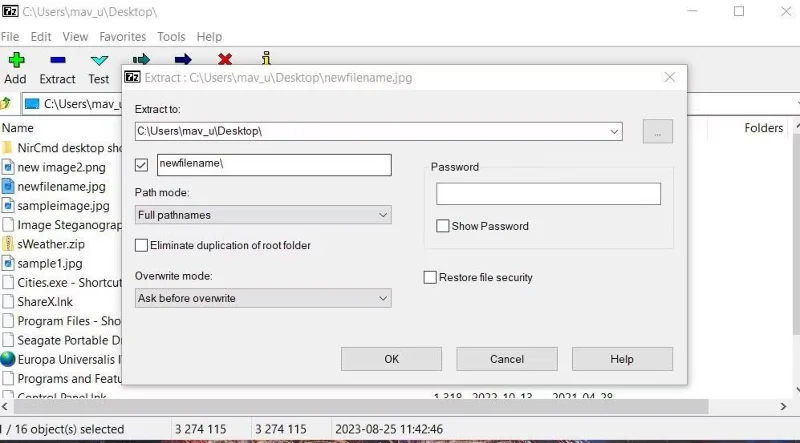Open the Favorites menu
The image size is (800, 443).
[122, 37]
